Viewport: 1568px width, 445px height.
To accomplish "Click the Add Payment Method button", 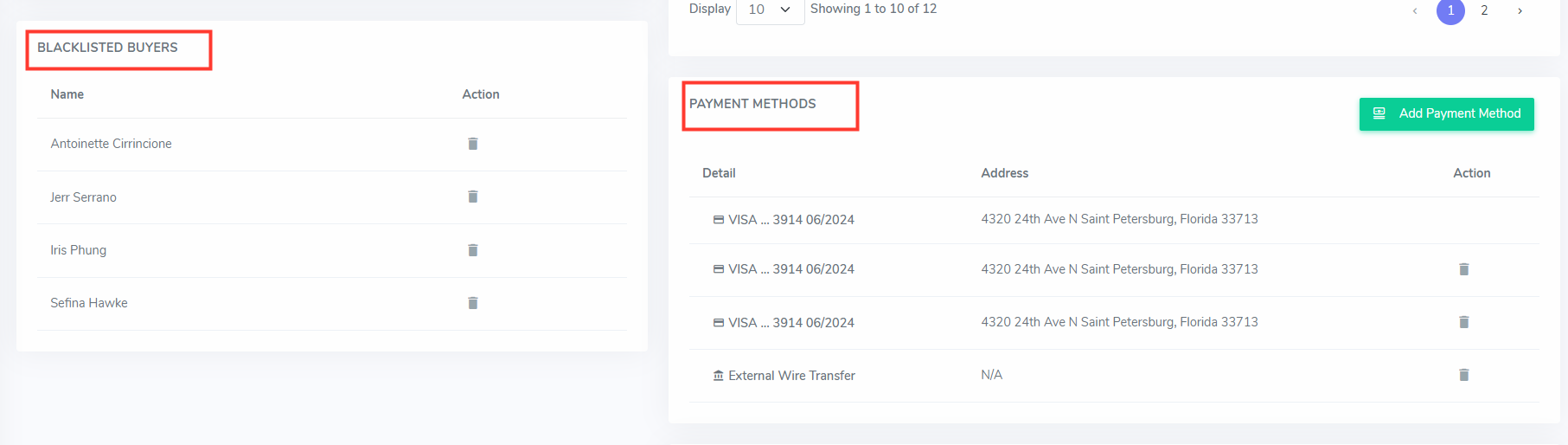I will pyautogui.click(x=1446, y=114).
